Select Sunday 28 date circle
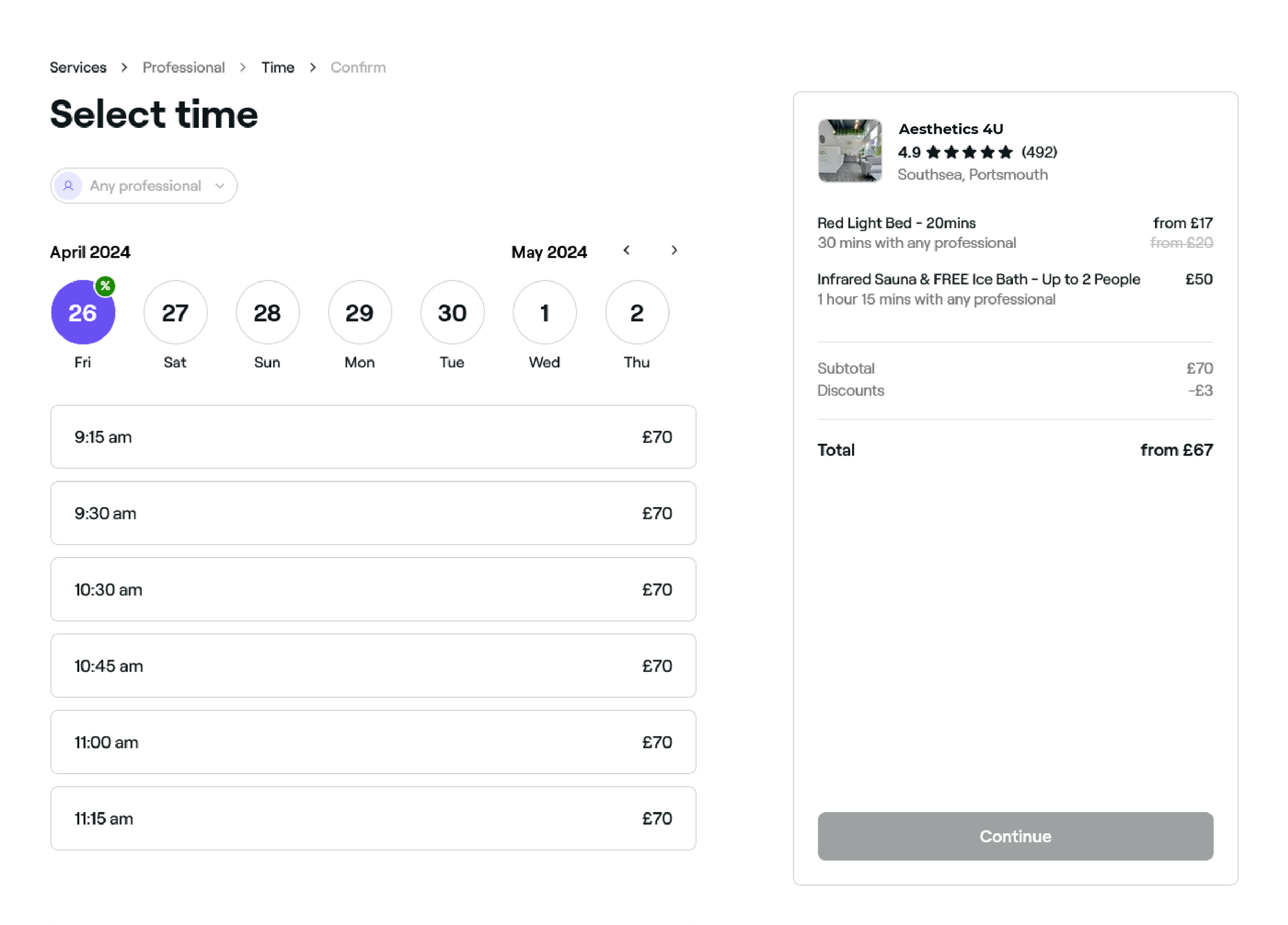Screen dimensions: 1288x925 (x=267, y=312)
